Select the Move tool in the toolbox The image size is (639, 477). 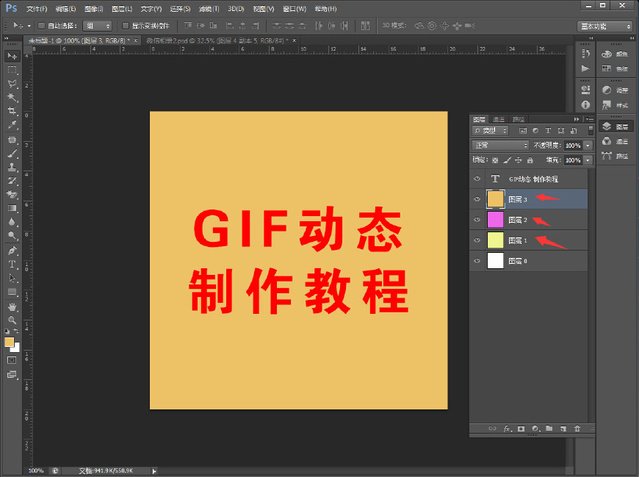[12, 56]
